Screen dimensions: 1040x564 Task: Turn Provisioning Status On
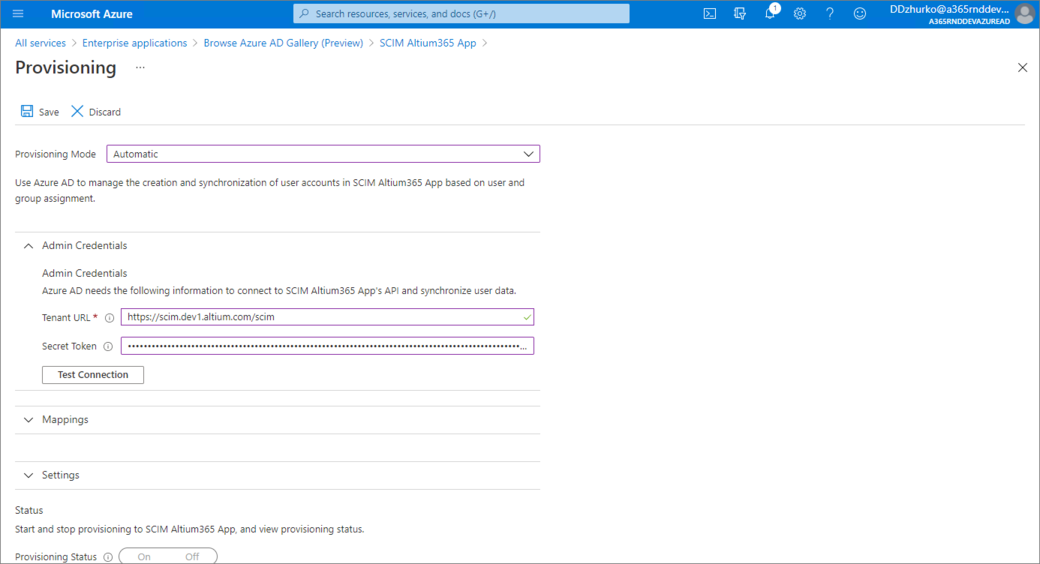click(144, 557)
